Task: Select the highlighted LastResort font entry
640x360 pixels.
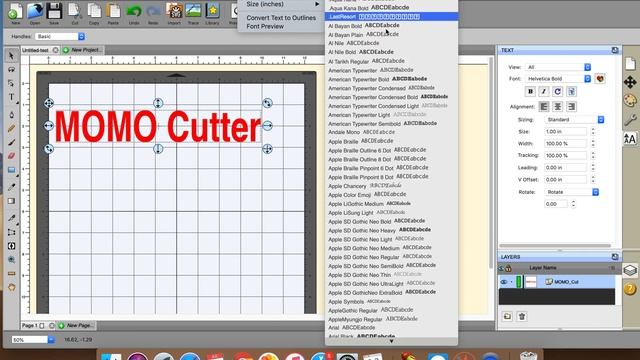Action: coord(391,16)
